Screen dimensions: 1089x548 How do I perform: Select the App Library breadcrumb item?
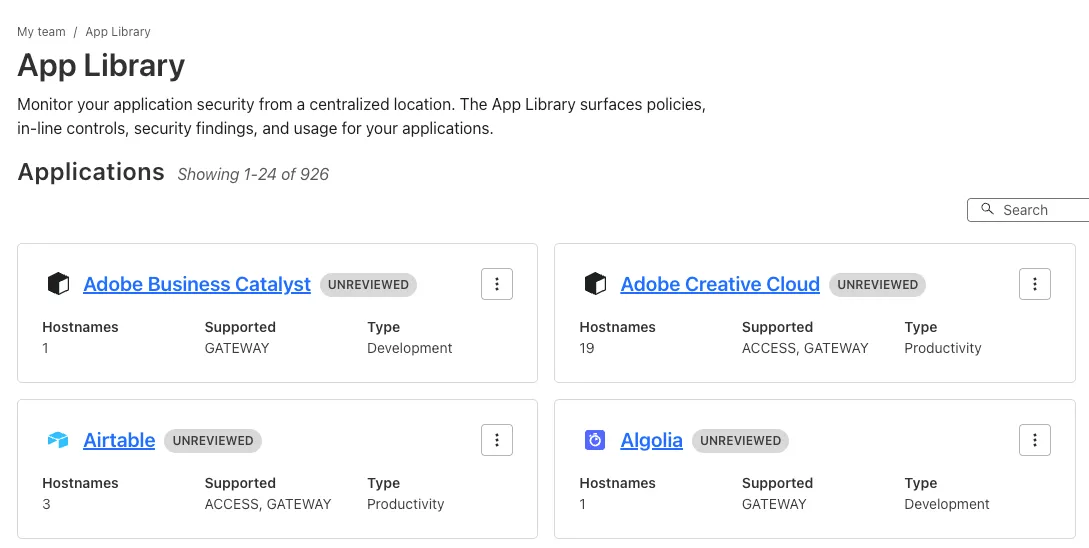118,32
